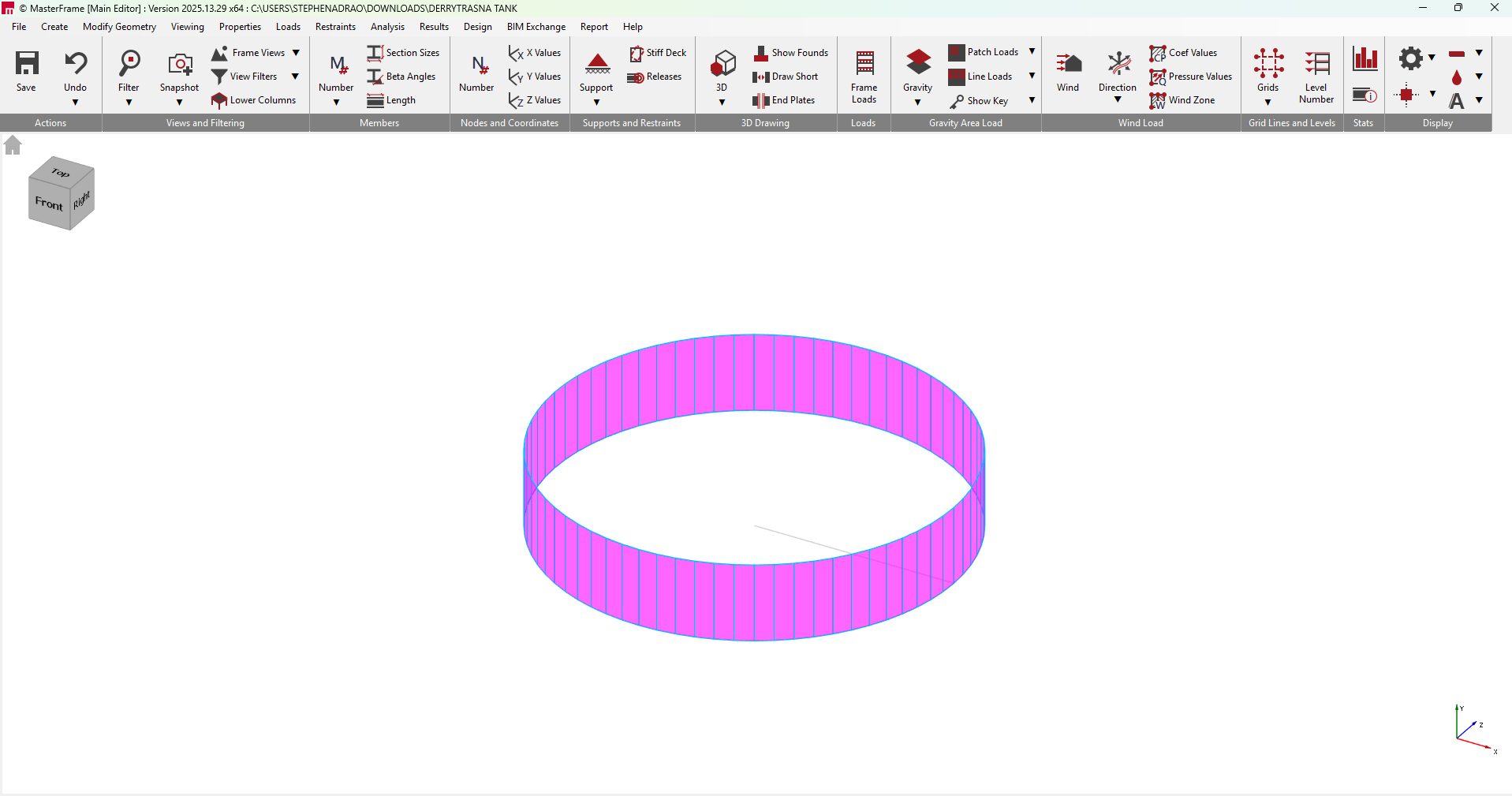Click the Wind load icon
The image size is (1512, 796).
(1068, 63)
